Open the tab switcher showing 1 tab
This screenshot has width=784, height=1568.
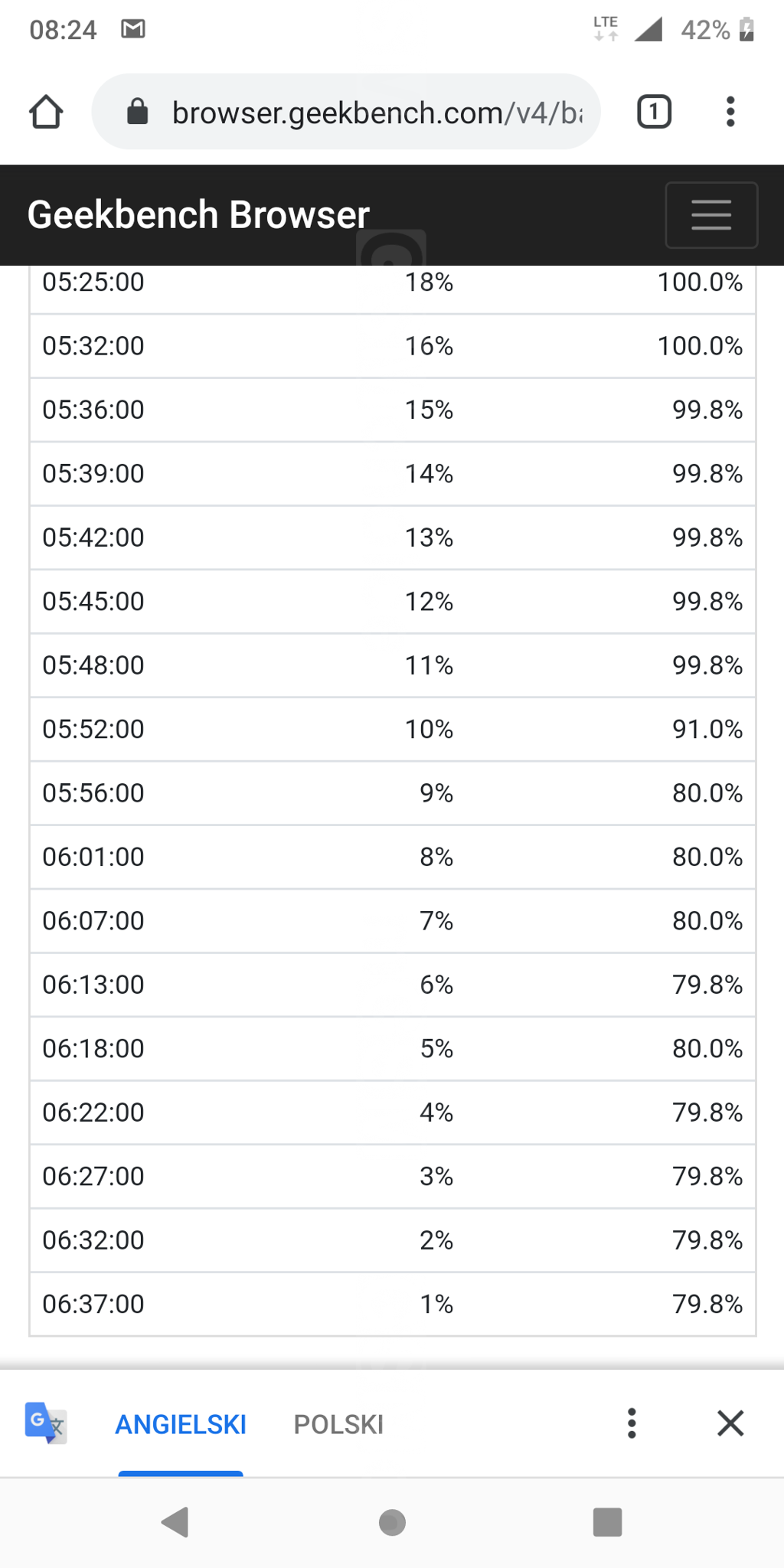(654, 112)
